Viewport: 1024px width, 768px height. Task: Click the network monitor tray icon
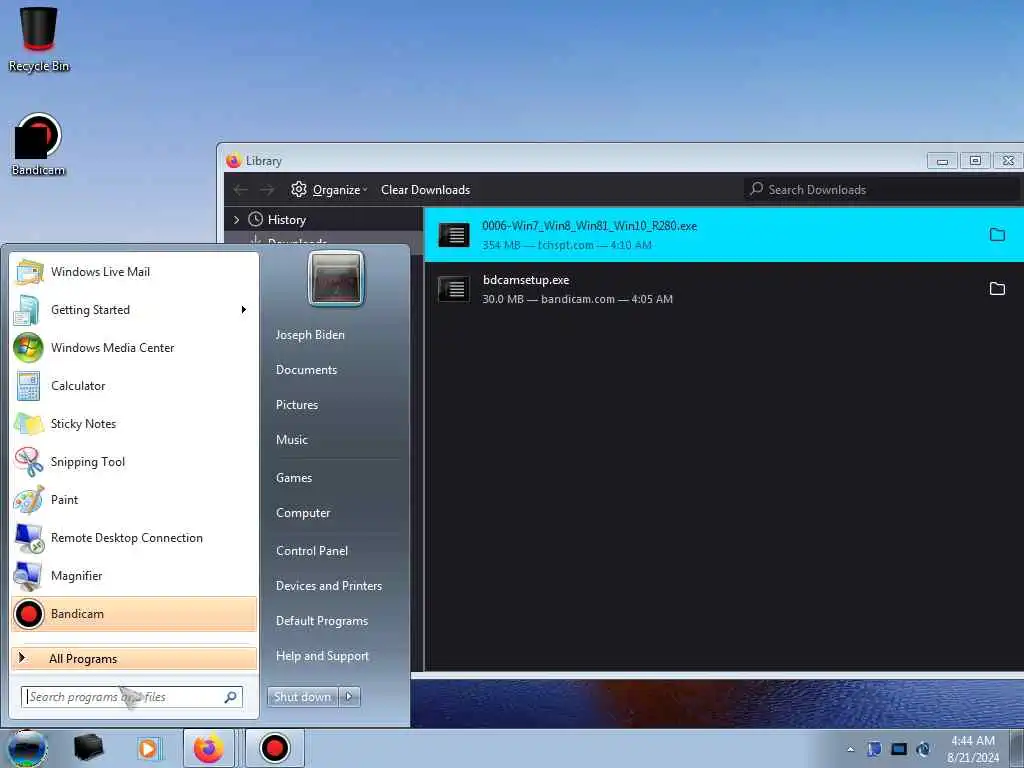pos(899,749)
